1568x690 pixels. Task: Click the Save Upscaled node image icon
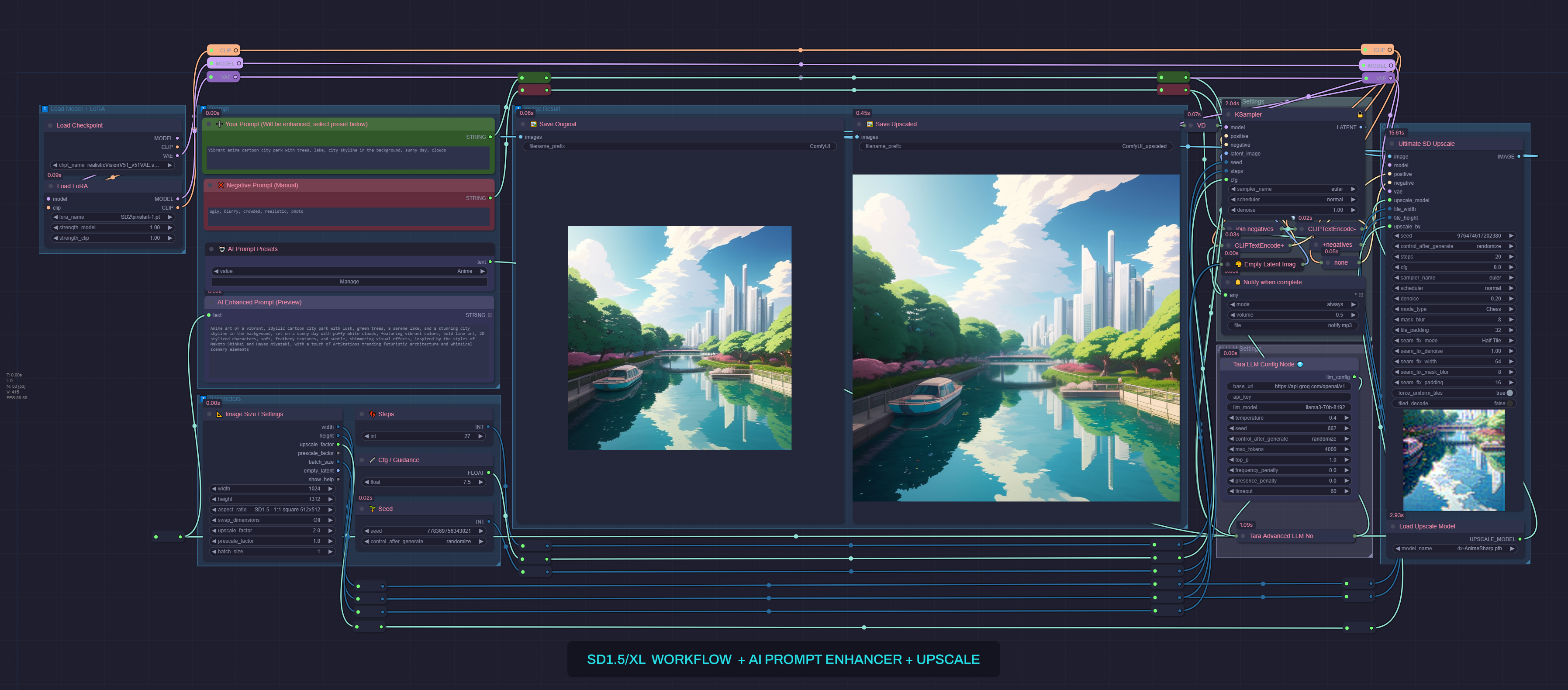[x=870, y=124]
